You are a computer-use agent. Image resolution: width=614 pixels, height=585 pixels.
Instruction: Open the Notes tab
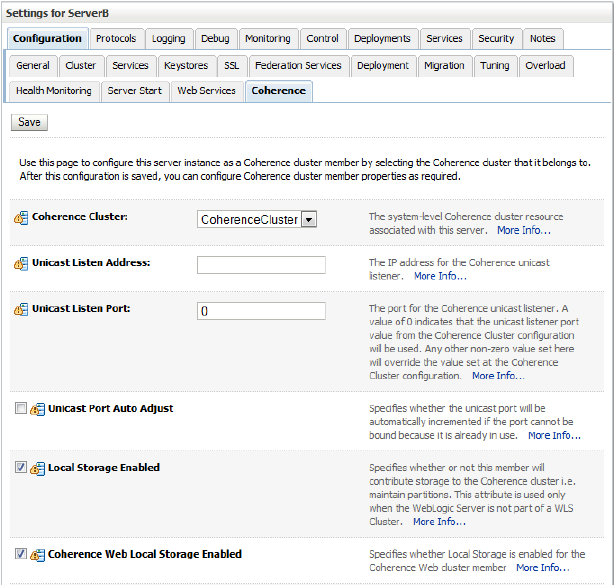(x=543, y=38)
